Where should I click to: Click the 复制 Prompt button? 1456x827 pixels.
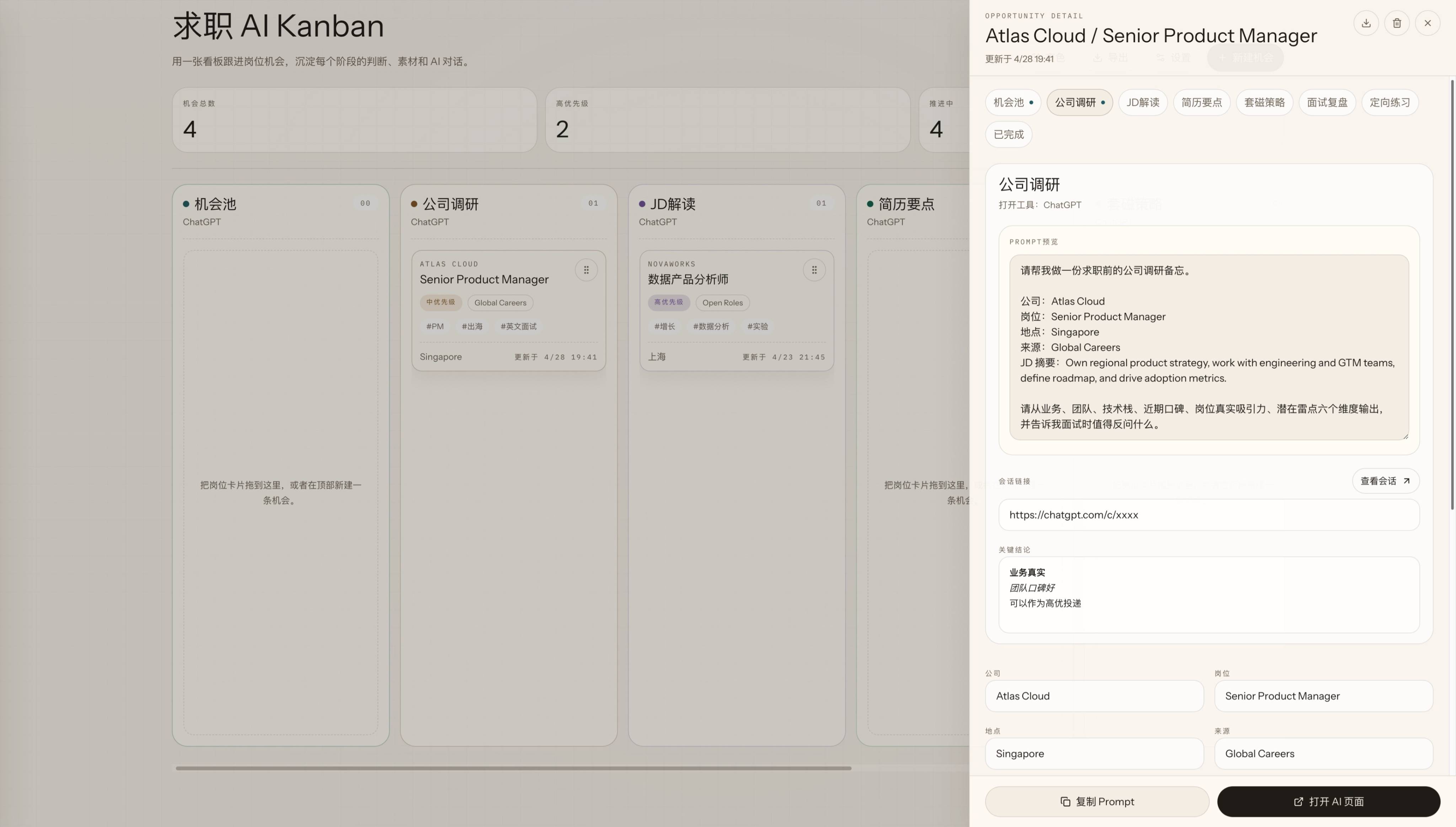tap(1097, 801)
